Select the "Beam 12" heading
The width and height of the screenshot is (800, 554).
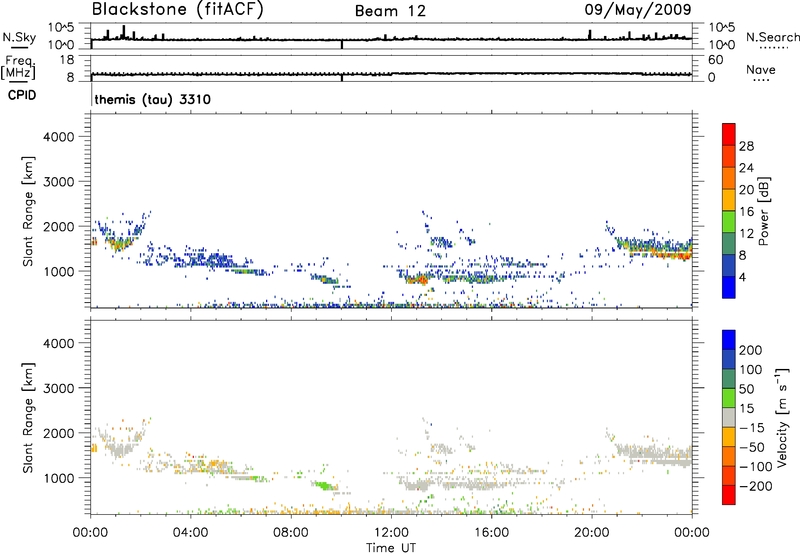click(390, 11)
